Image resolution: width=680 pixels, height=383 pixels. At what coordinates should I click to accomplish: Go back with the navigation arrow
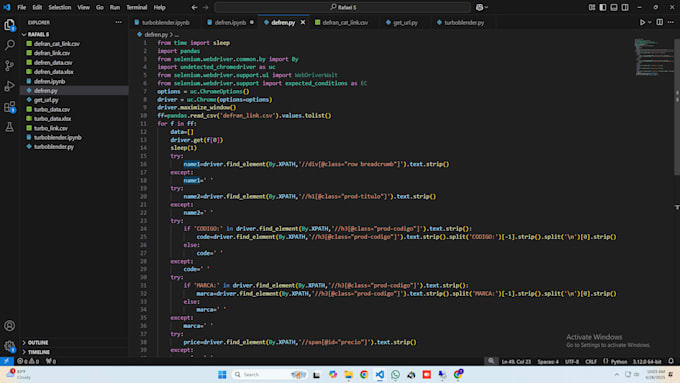tap(194, 7)
